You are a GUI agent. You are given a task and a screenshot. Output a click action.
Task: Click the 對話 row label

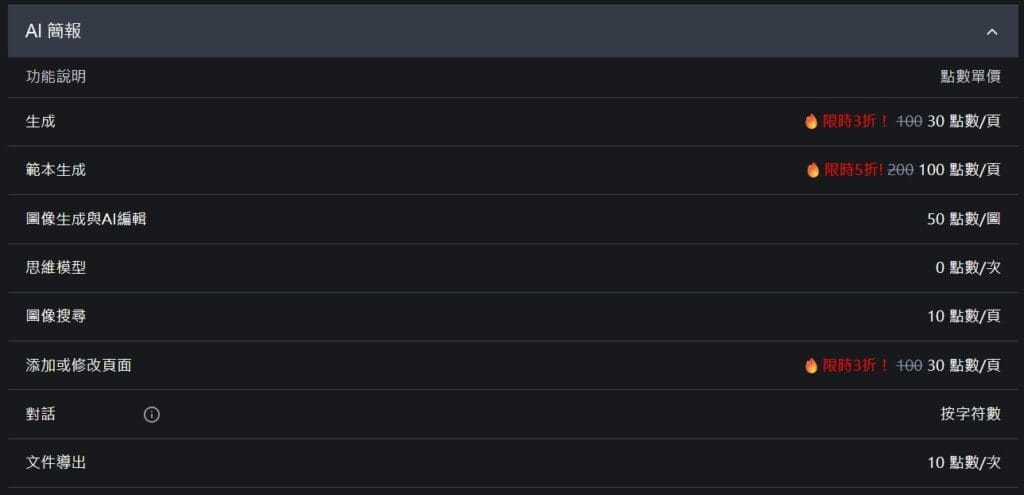[x=41, y=414]
